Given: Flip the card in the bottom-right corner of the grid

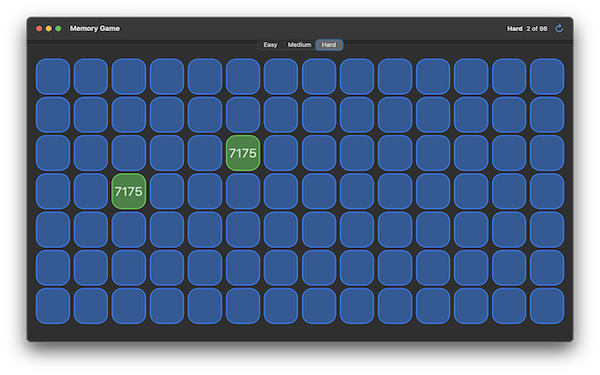Looking at the screenshot, I should (547, 306).
